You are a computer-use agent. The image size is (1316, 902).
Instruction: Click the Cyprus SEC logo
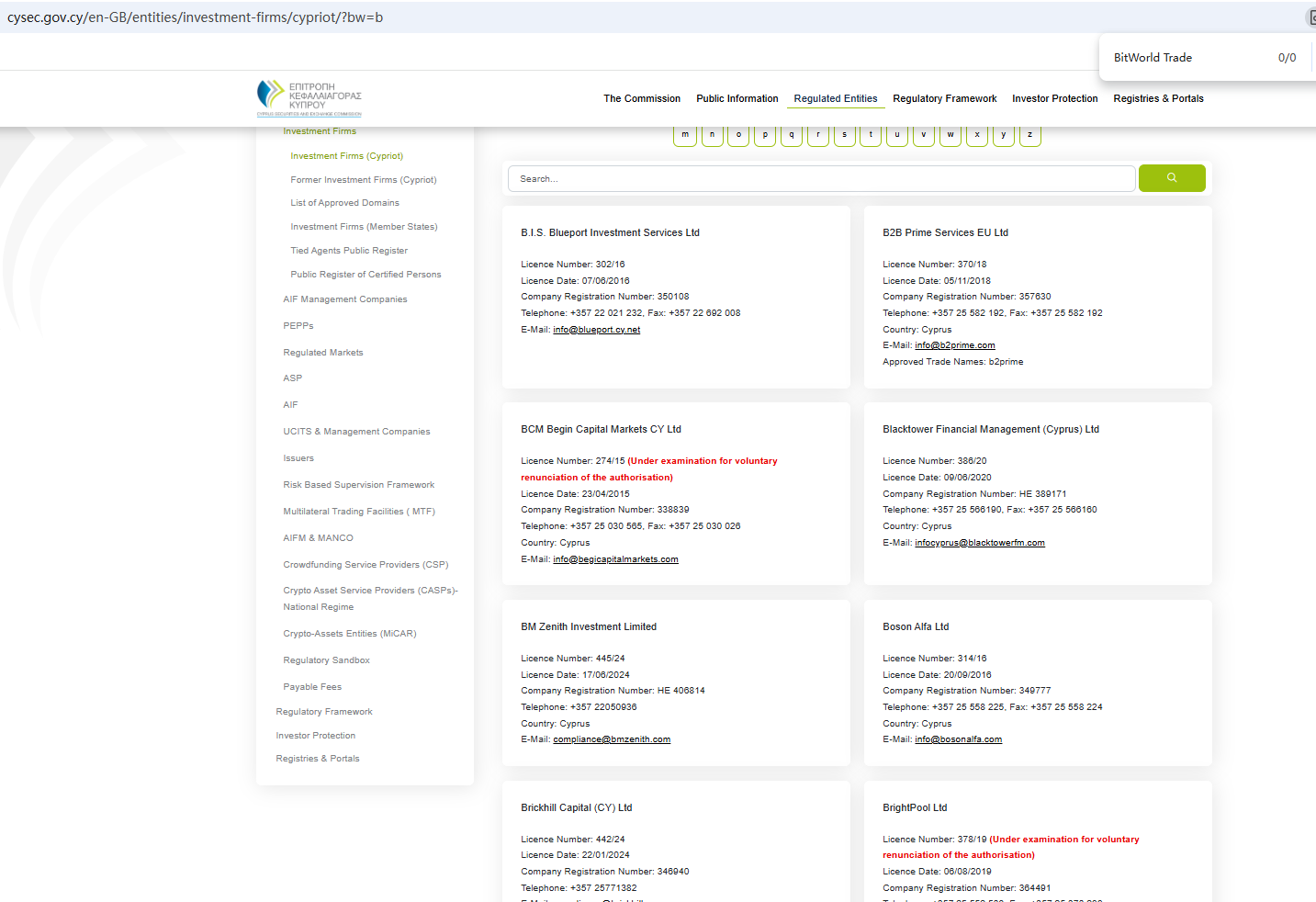(x=309, y=98)
